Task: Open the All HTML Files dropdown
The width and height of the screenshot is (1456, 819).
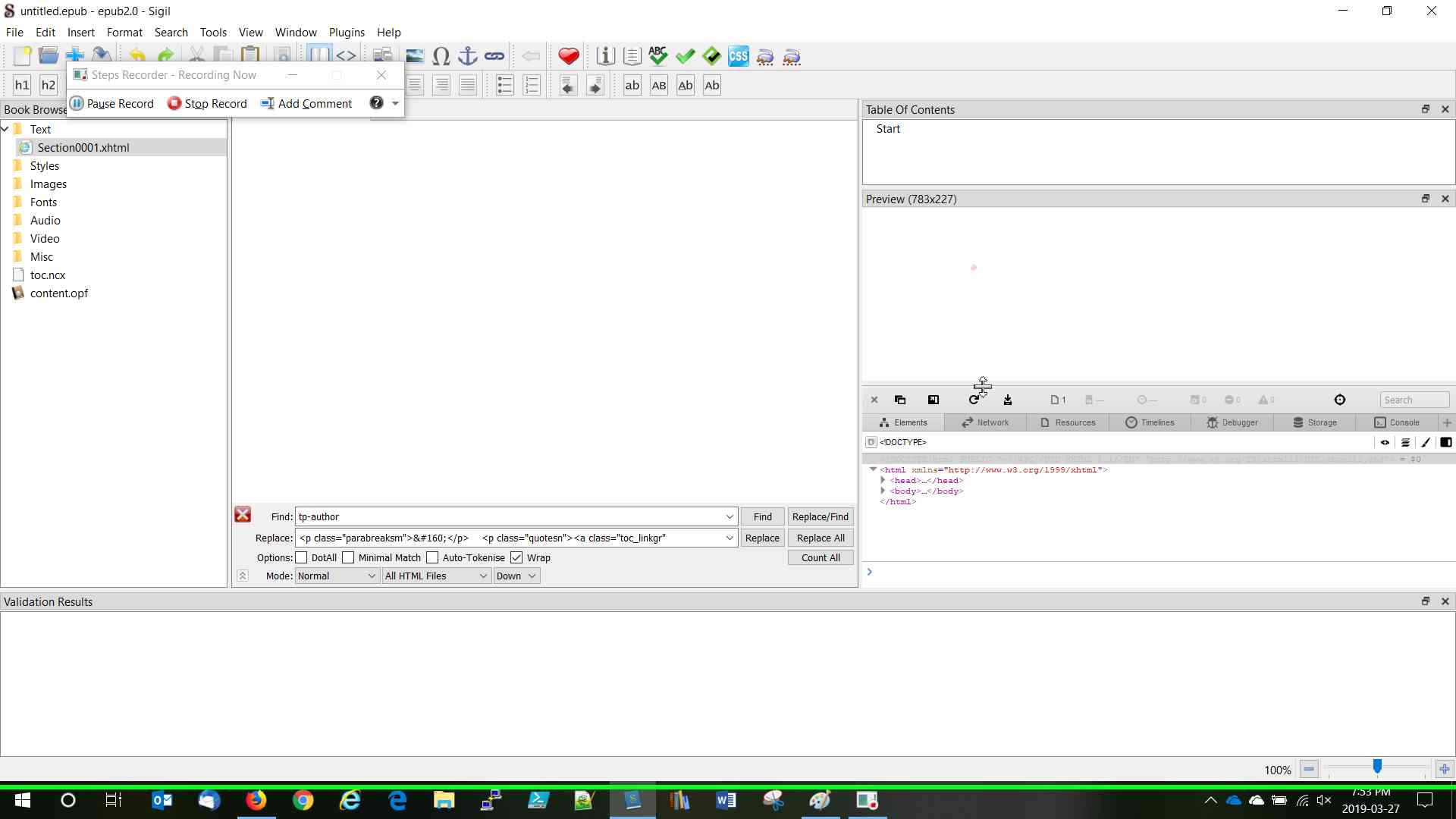Action: tap(436, 576)
